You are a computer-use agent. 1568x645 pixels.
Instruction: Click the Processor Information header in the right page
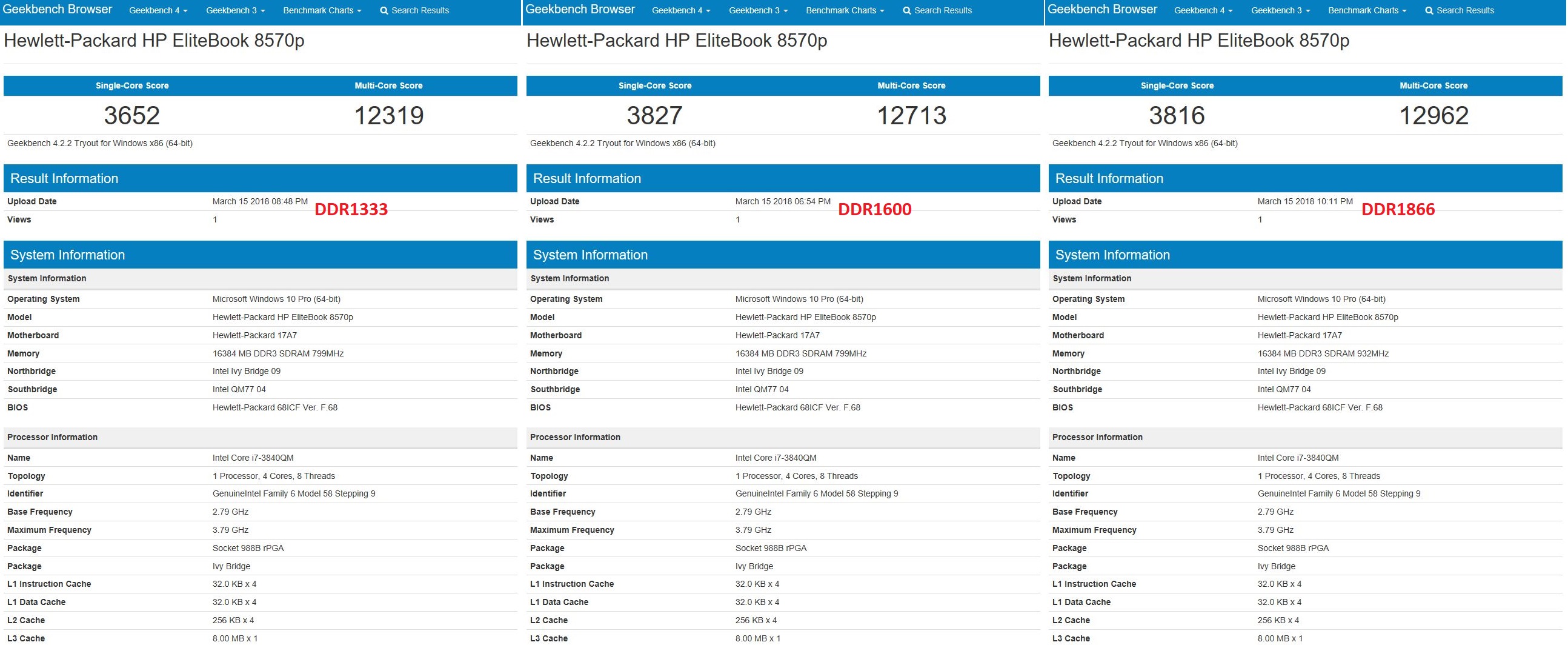1306,438
